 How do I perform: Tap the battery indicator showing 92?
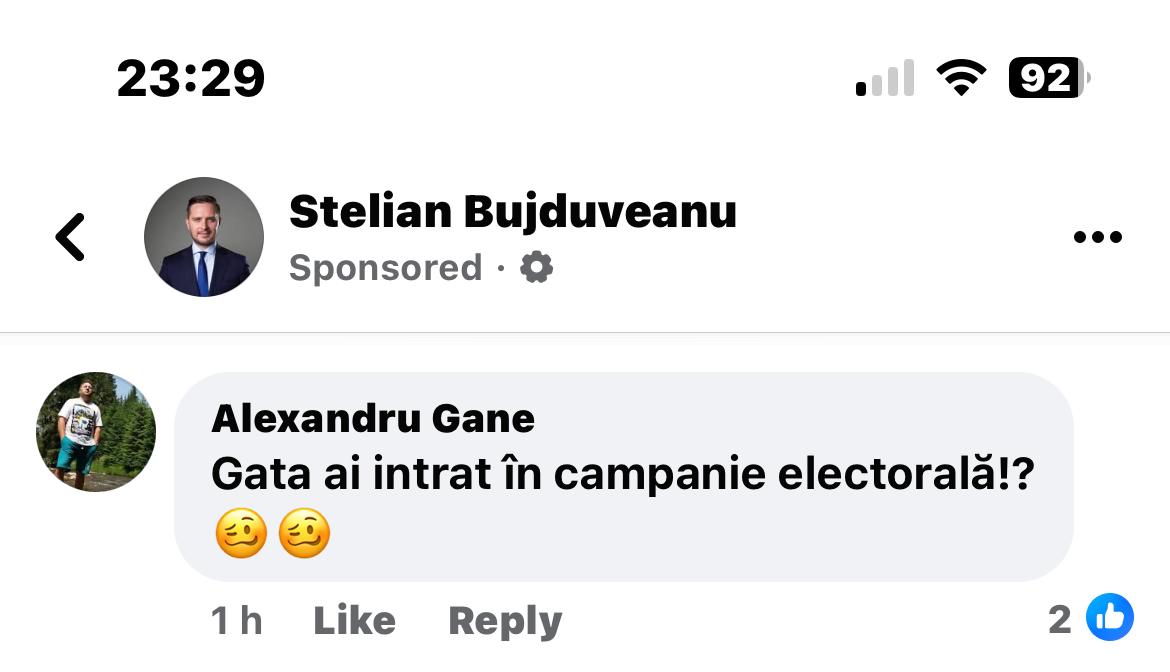[x=1047, y=78]
